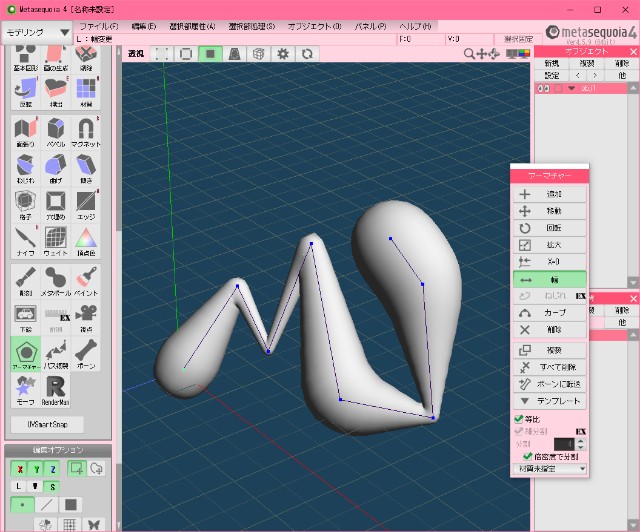Select the Magnet (マグネット) tool

tap(86, 132)
